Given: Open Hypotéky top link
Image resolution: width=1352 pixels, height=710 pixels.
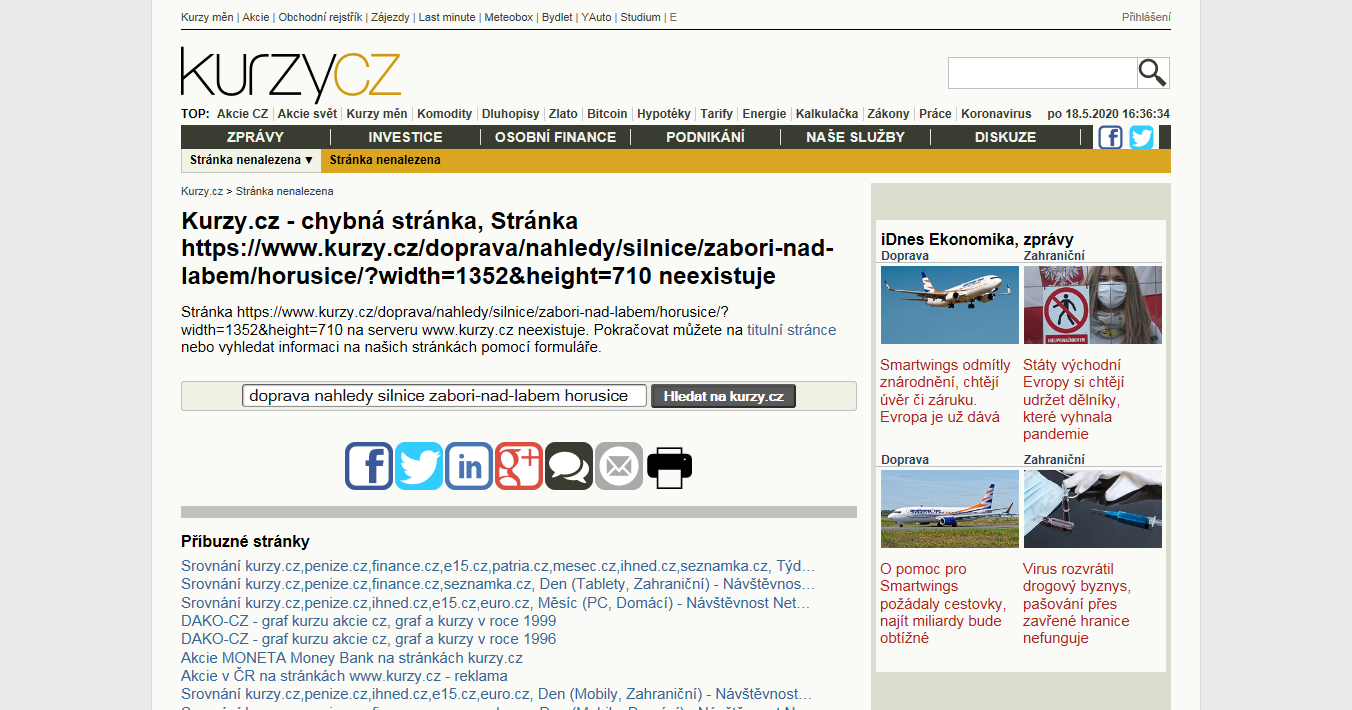Looking at the screenshot, I should point(664,114).
